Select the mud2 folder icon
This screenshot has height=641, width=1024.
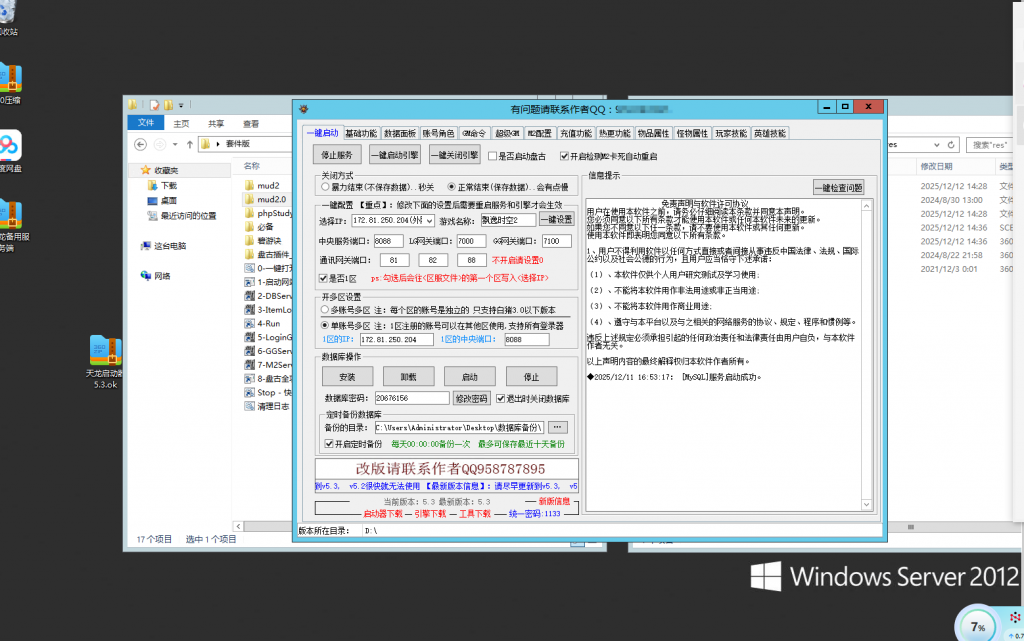pyautogui.click(x=250, y=185)
